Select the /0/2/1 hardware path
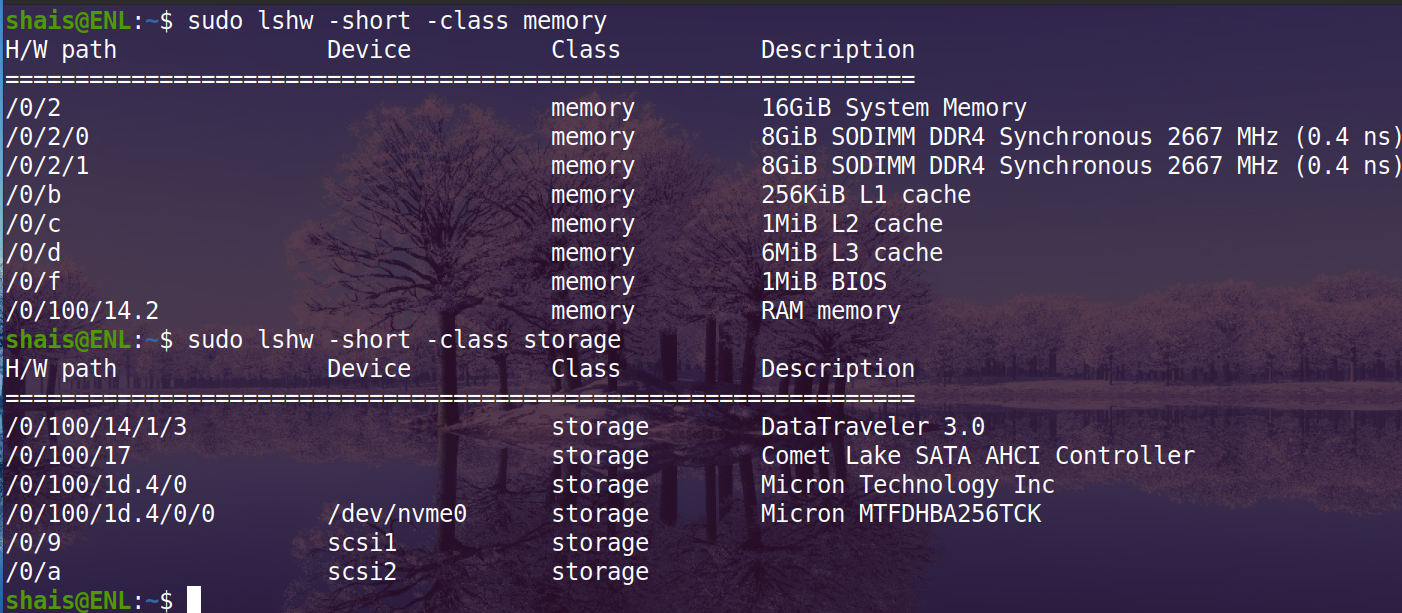Image resolution: width=1402 pixels, height=613 pixels. tap(47, 166)
